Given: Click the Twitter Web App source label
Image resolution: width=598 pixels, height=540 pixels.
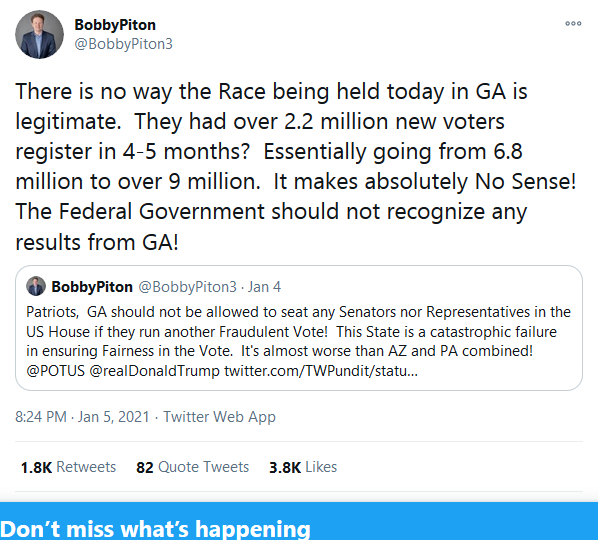Looking at the screenshot, I should point(219,417).
